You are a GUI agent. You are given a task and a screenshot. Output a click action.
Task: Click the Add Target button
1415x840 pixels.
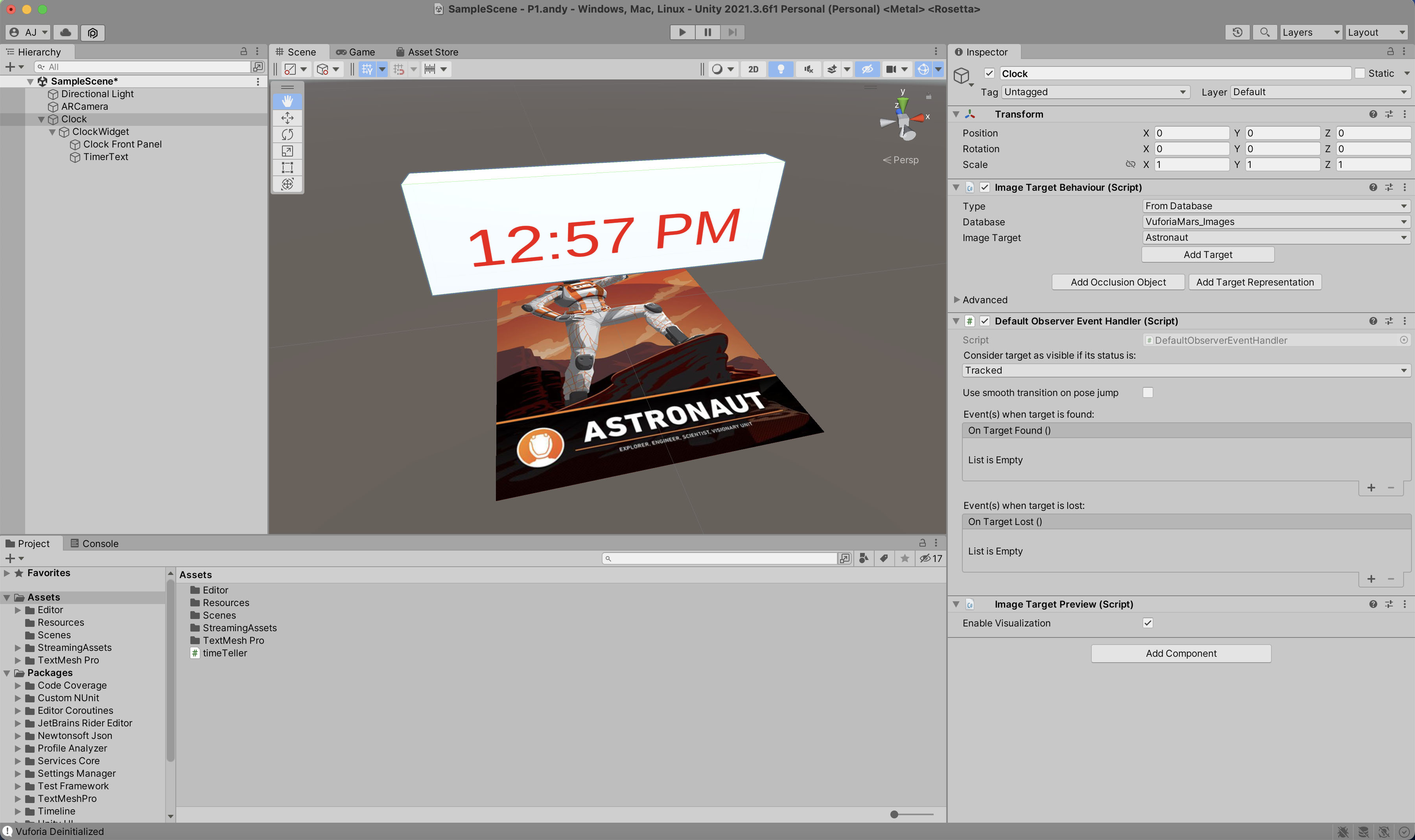tap(1208, 255)
